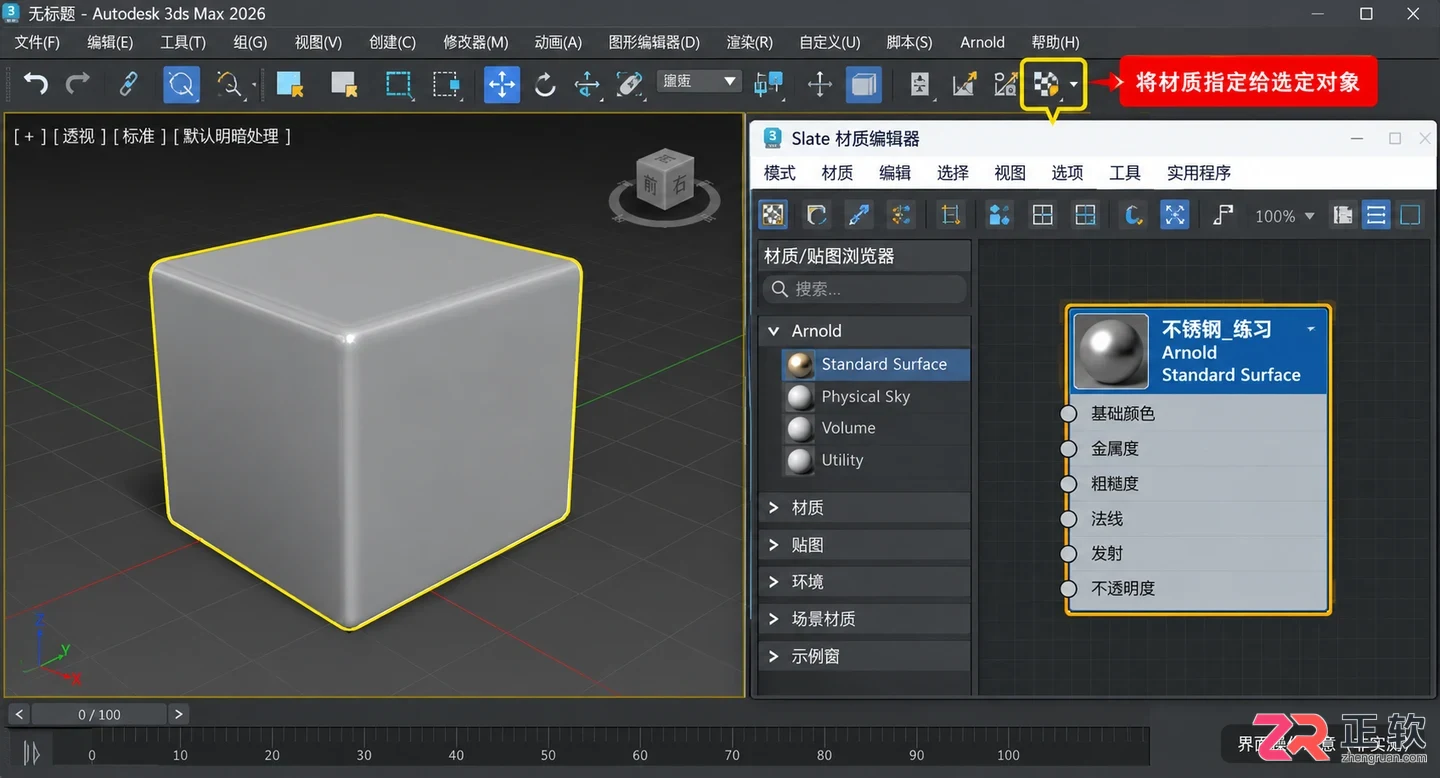
Task: Collapse the Arnold group in browser
Action: [x=773, y=330]
